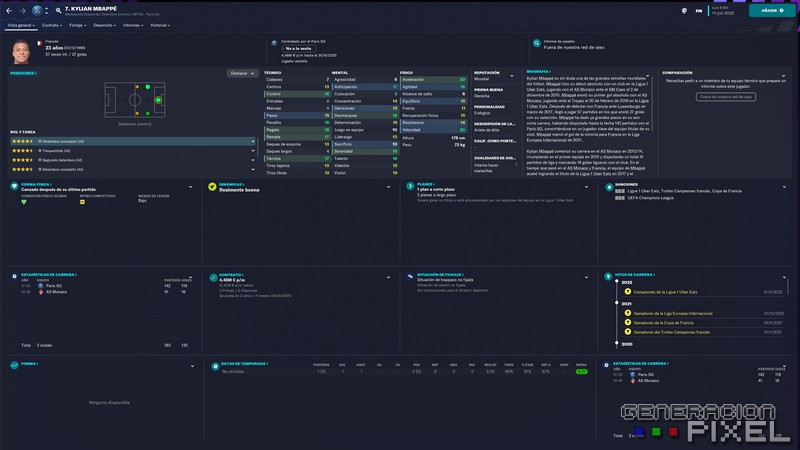Open the Vista general tab menu
This screenshot has height=450, width=800.
[x=21, y=25]
